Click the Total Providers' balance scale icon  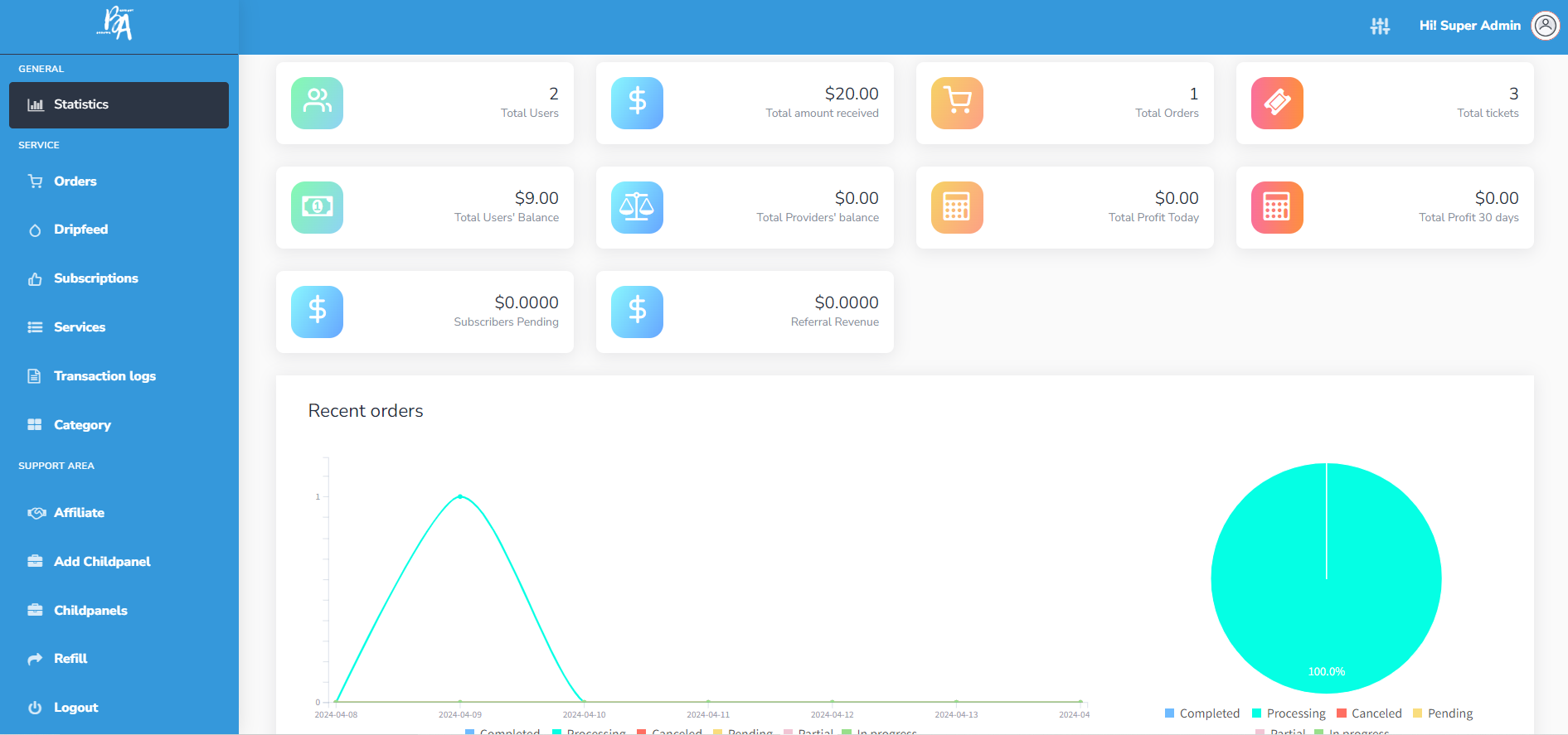637,207
